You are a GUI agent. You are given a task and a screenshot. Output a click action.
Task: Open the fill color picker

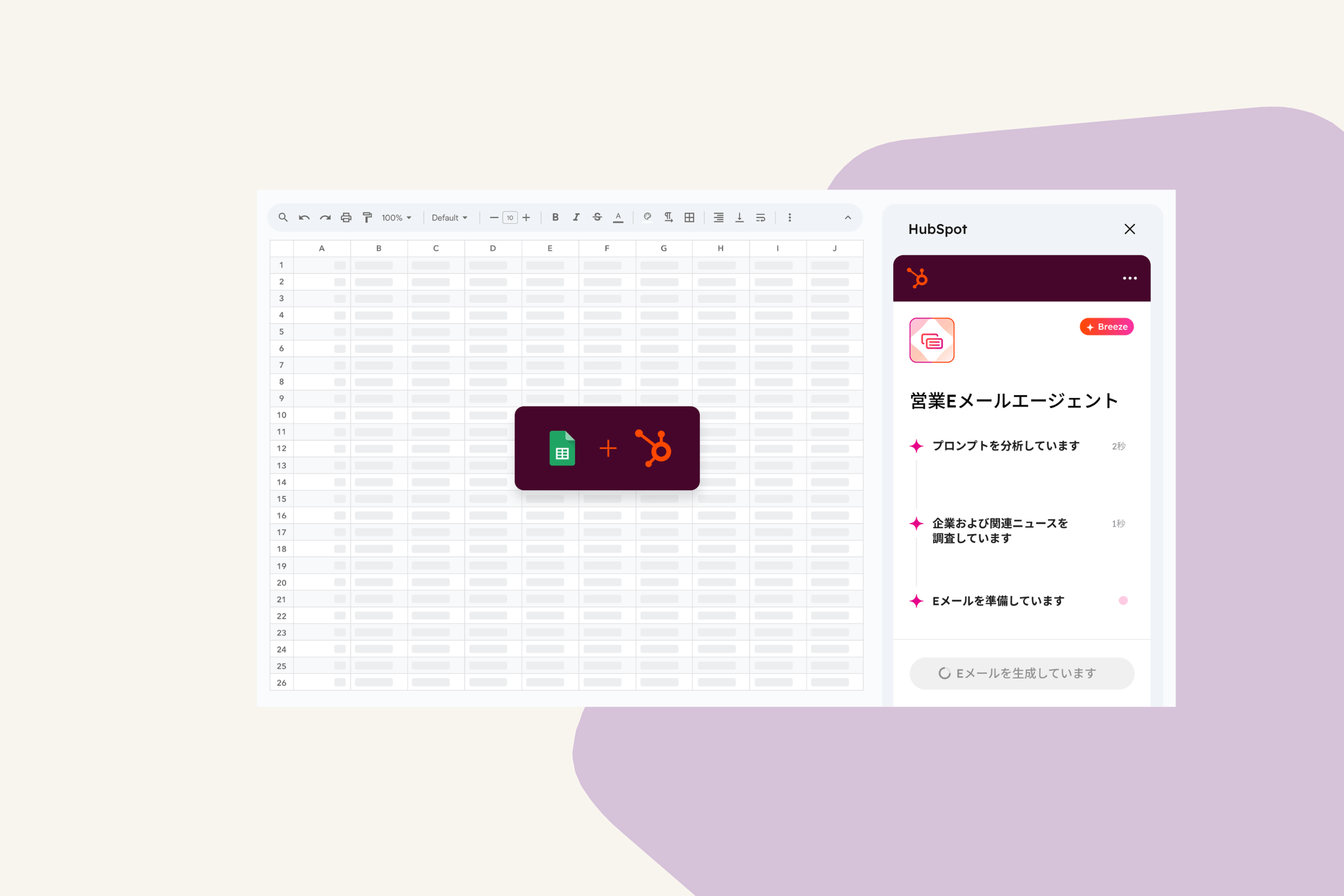(x=647, y=217)
